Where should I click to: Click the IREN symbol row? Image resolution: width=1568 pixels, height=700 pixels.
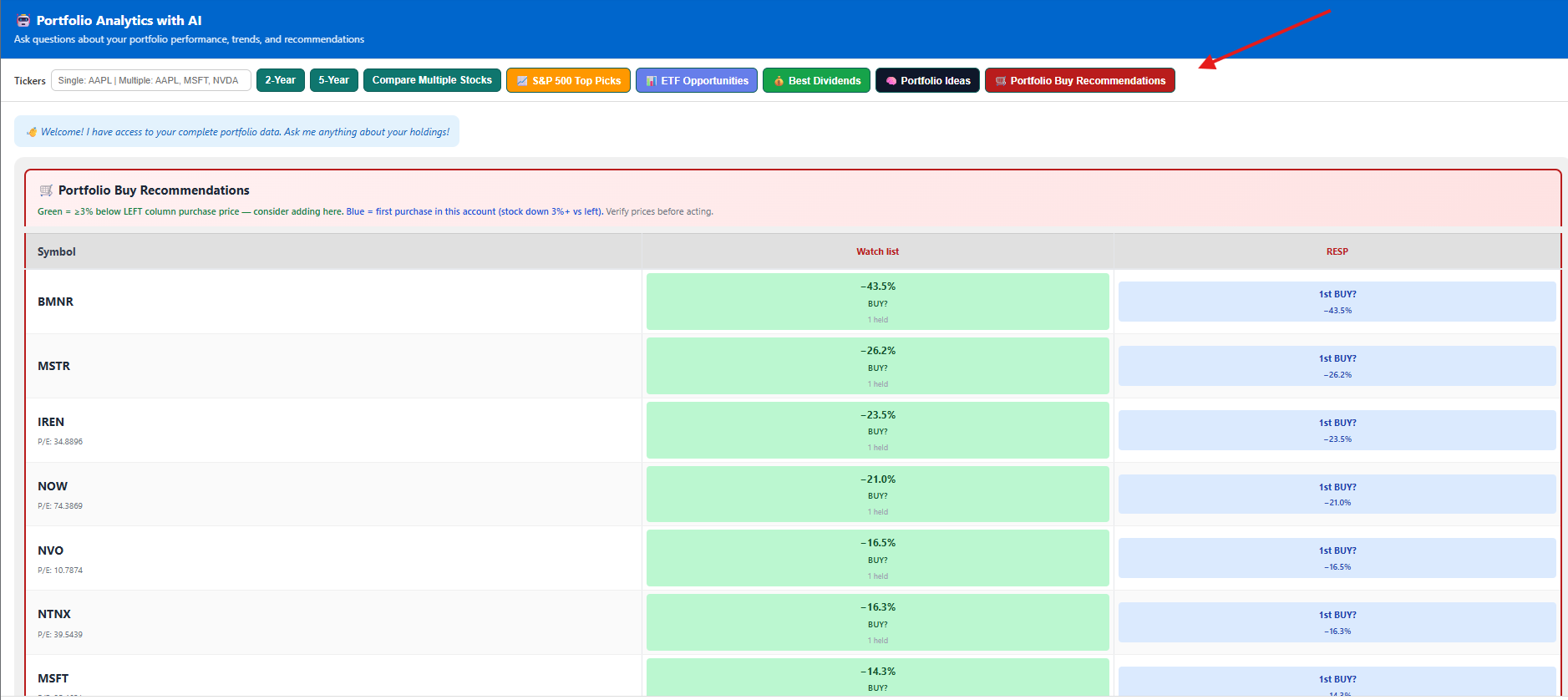(x=51, y=423)
